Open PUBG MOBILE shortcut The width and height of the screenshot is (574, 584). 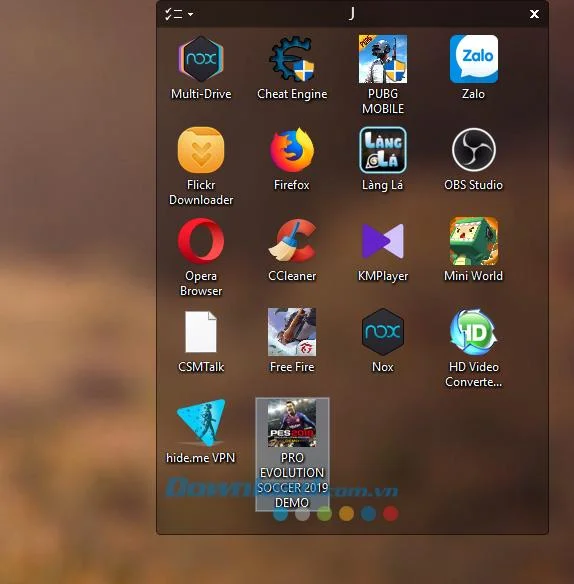click(x=383, y=59)
